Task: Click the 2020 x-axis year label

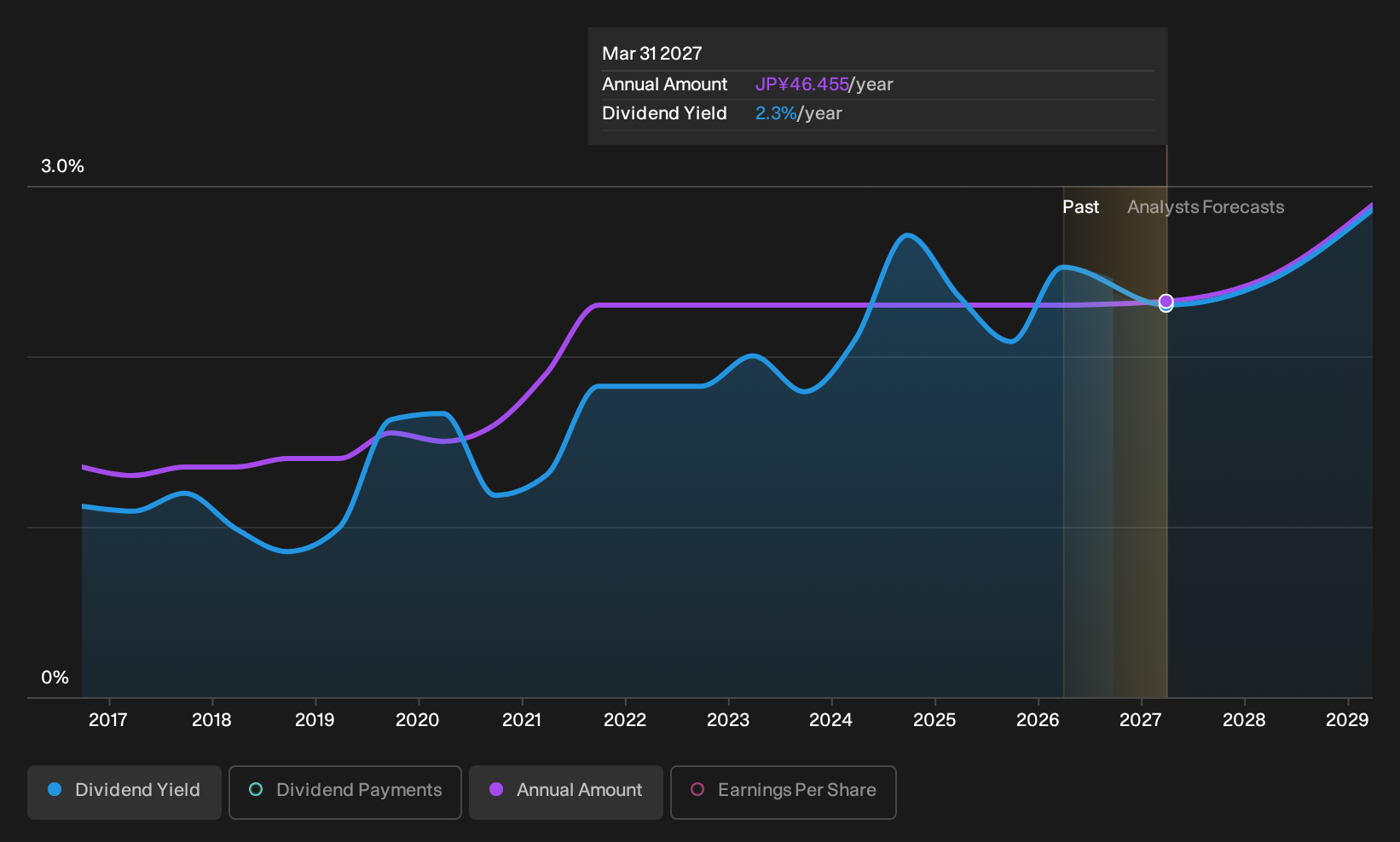Action: click(418, 720)
